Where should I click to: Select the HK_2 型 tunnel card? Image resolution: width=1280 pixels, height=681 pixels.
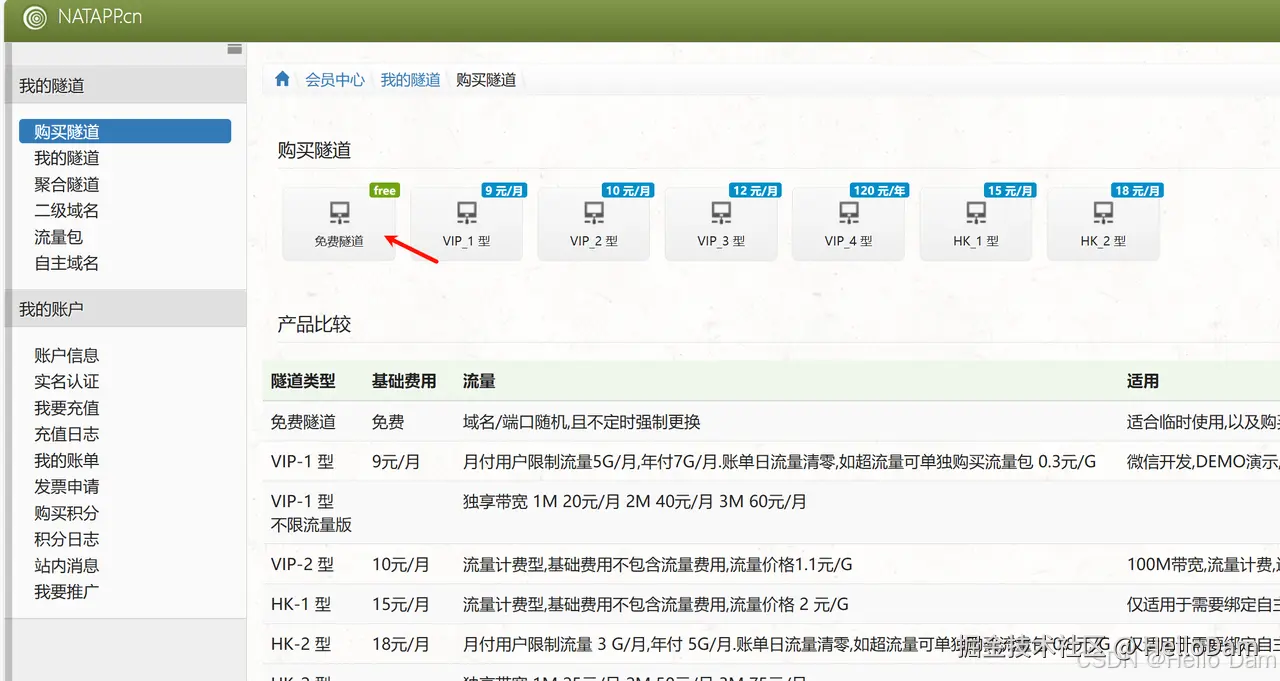pos(1103,224)
